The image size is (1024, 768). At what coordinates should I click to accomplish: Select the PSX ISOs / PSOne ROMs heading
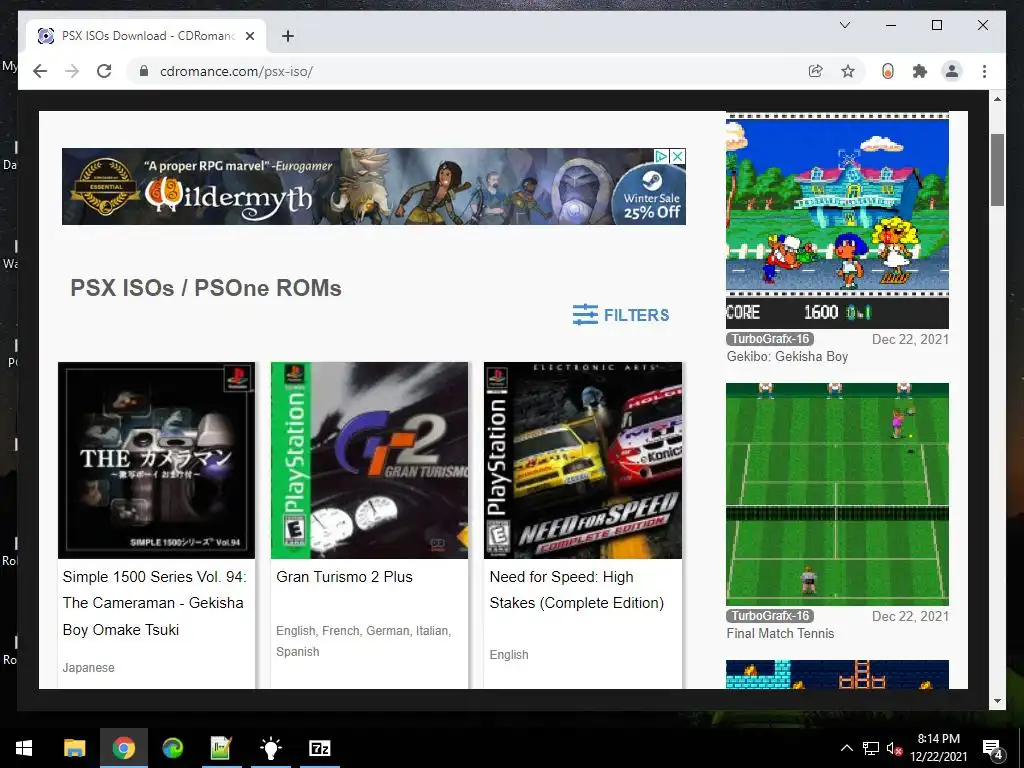tap(206, 288)
